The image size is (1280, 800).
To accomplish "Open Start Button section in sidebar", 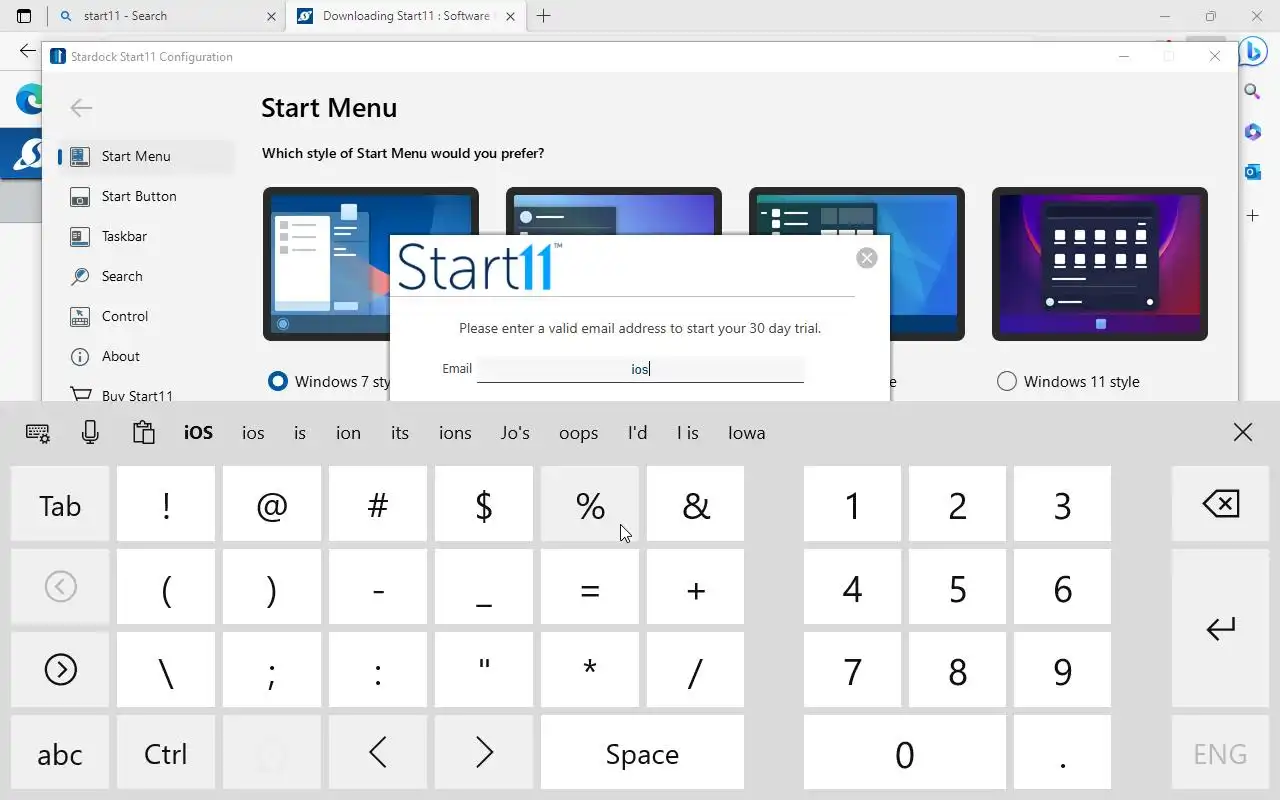I will pos(146,196).
